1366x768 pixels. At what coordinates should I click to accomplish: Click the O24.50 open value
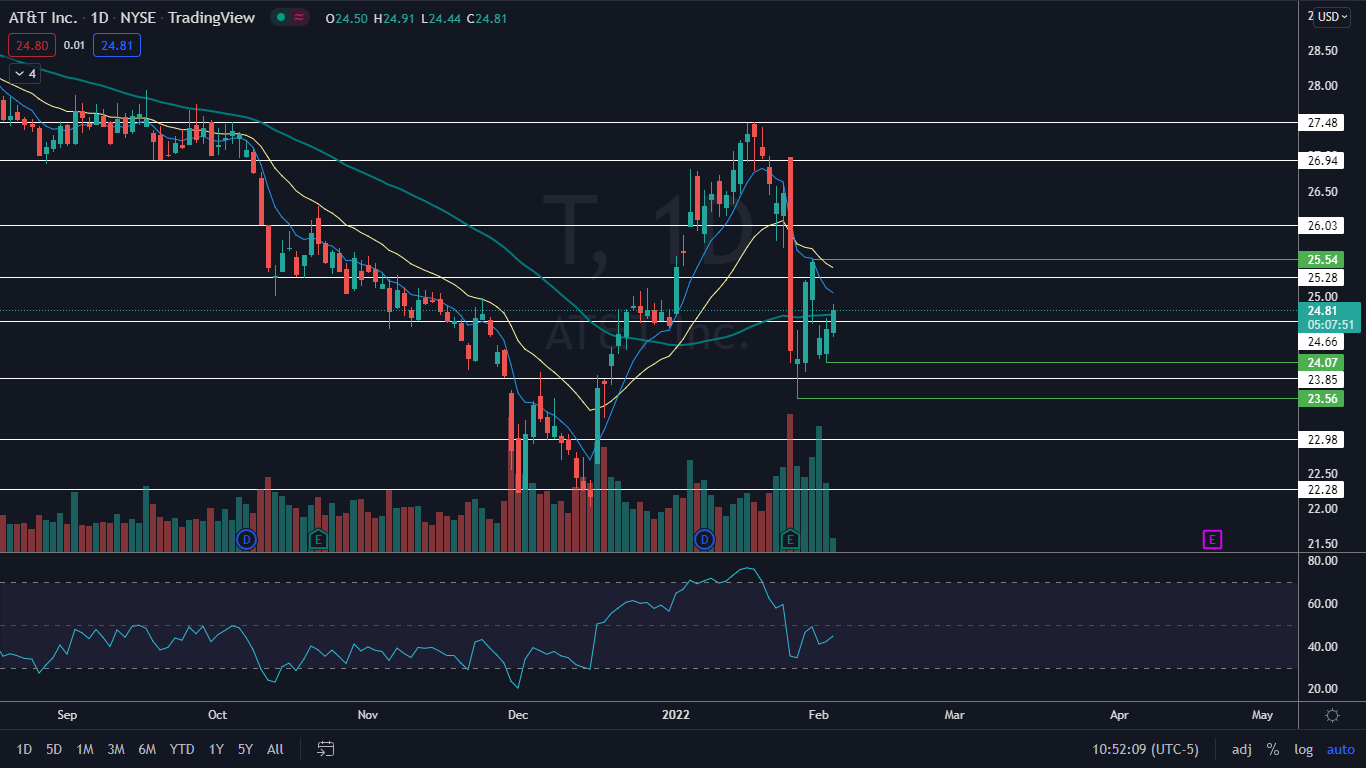click(x=347, y=18)
